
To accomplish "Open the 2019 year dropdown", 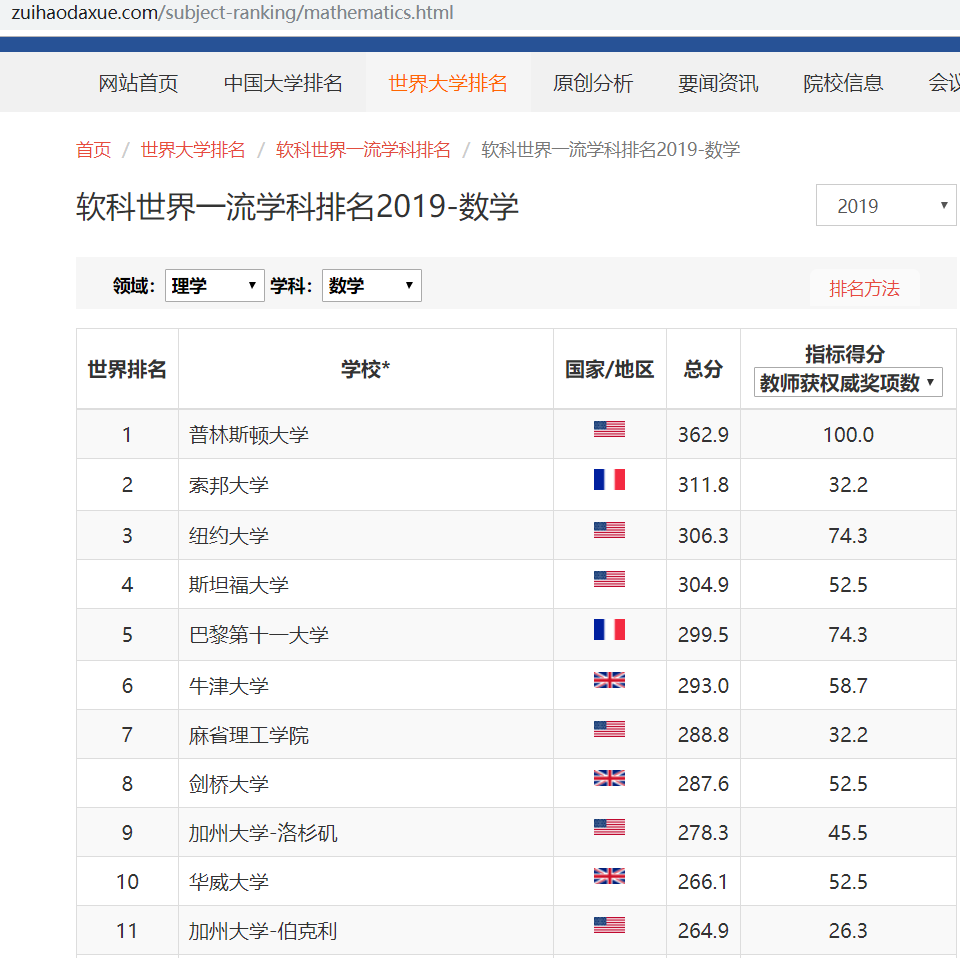I will tap(885, 206).
